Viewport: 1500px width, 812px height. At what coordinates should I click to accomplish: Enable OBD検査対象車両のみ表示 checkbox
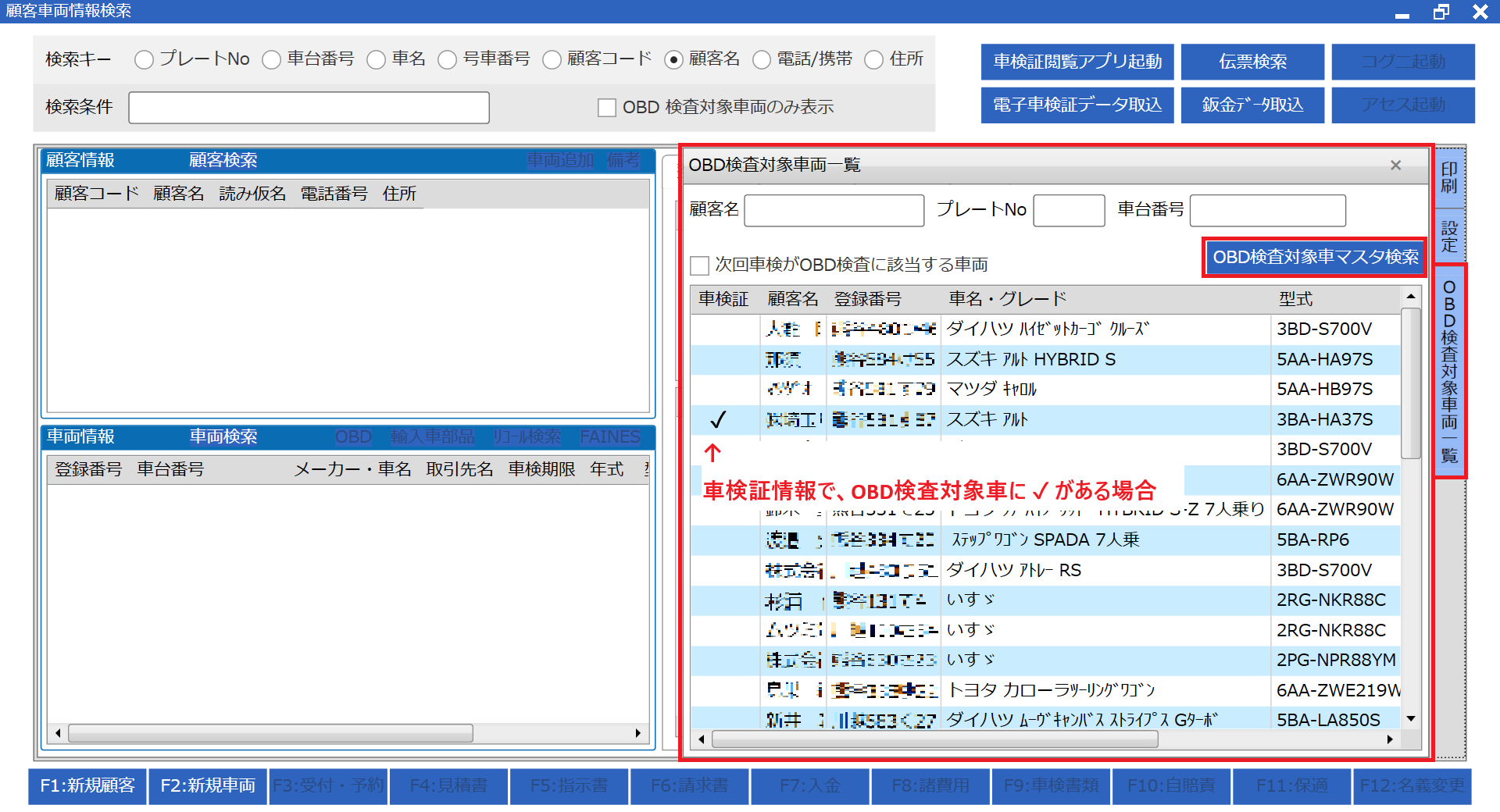(x=607, y=108)
